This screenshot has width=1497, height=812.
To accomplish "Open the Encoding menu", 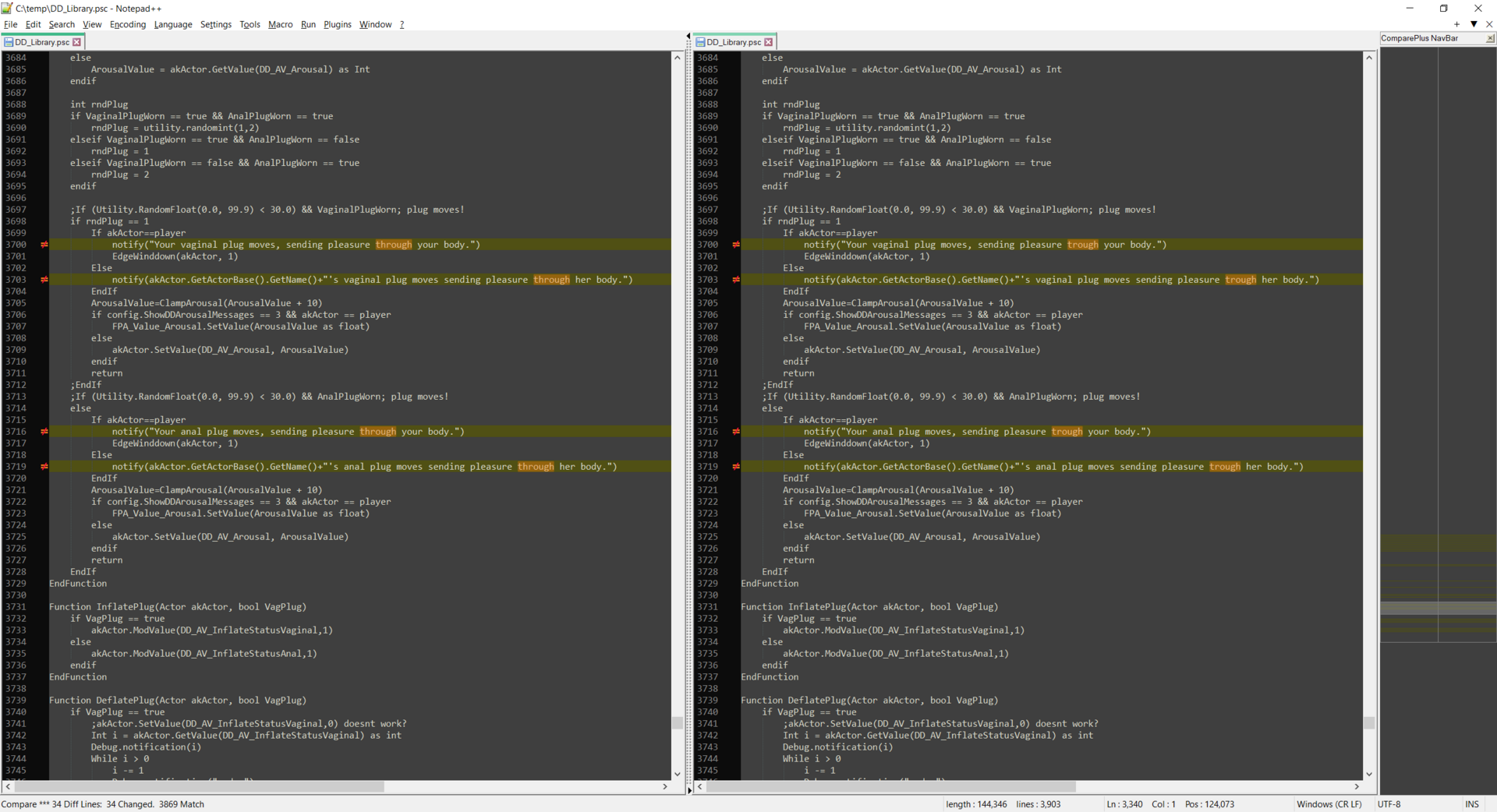I will click(128, 24).
